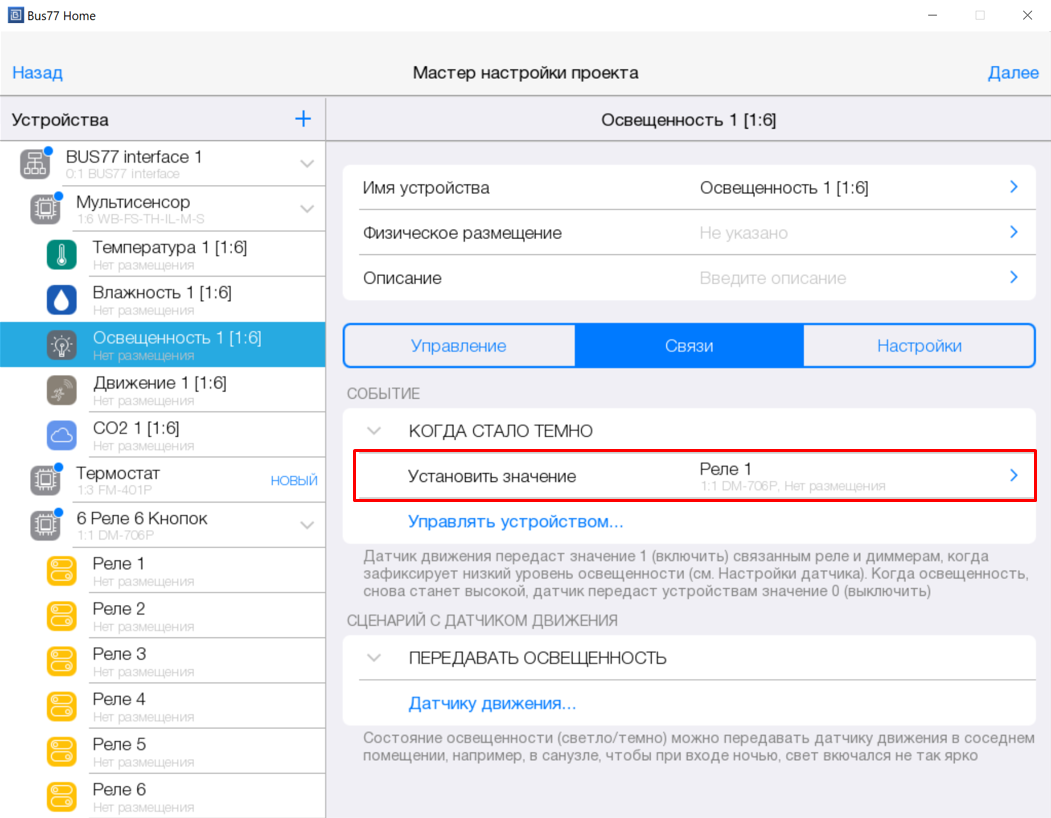This screenshot has width=1051, height=818.
Task: Collapse the BUS77 interface 1 tree node
Action: click(307, 164)
